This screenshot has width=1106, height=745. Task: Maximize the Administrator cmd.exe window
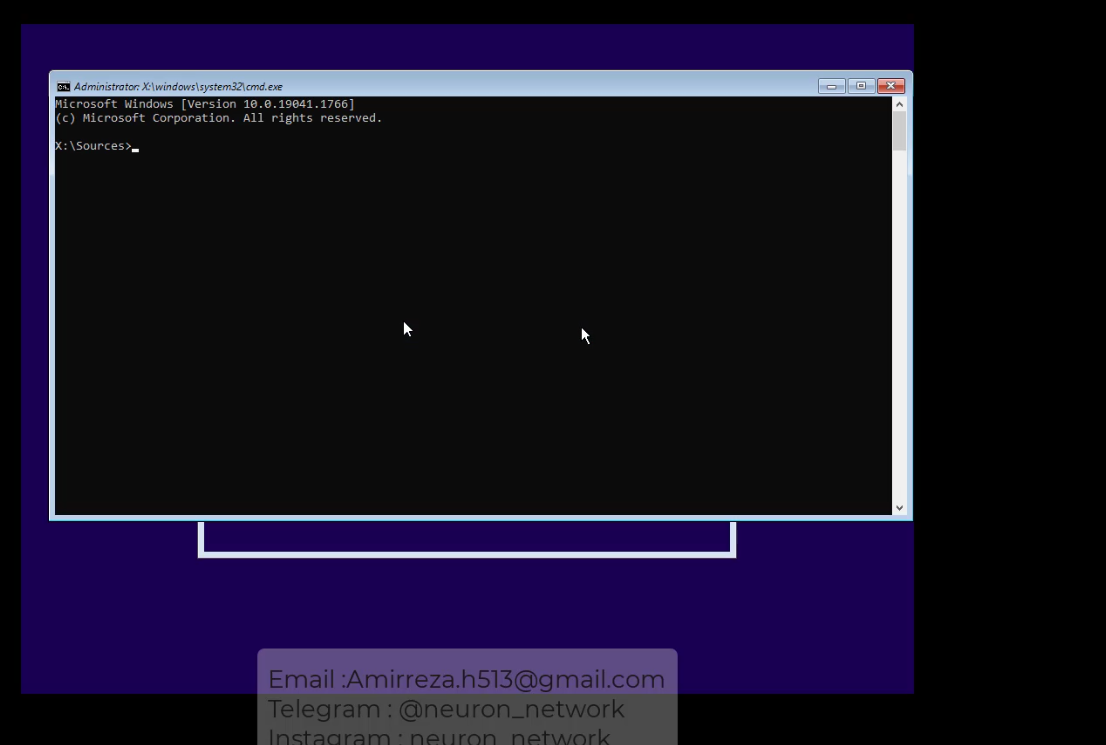(861, 86)
